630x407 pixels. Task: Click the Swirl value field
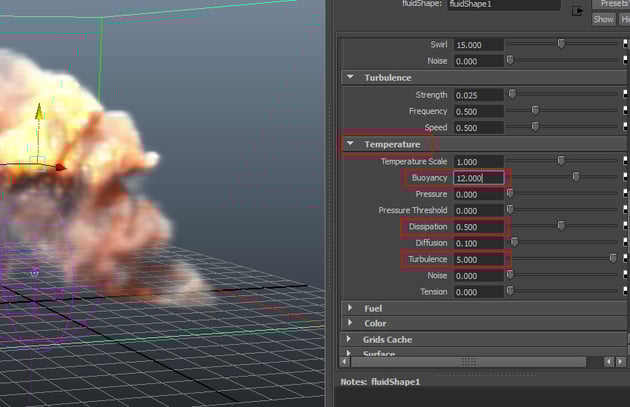point(479,45)
